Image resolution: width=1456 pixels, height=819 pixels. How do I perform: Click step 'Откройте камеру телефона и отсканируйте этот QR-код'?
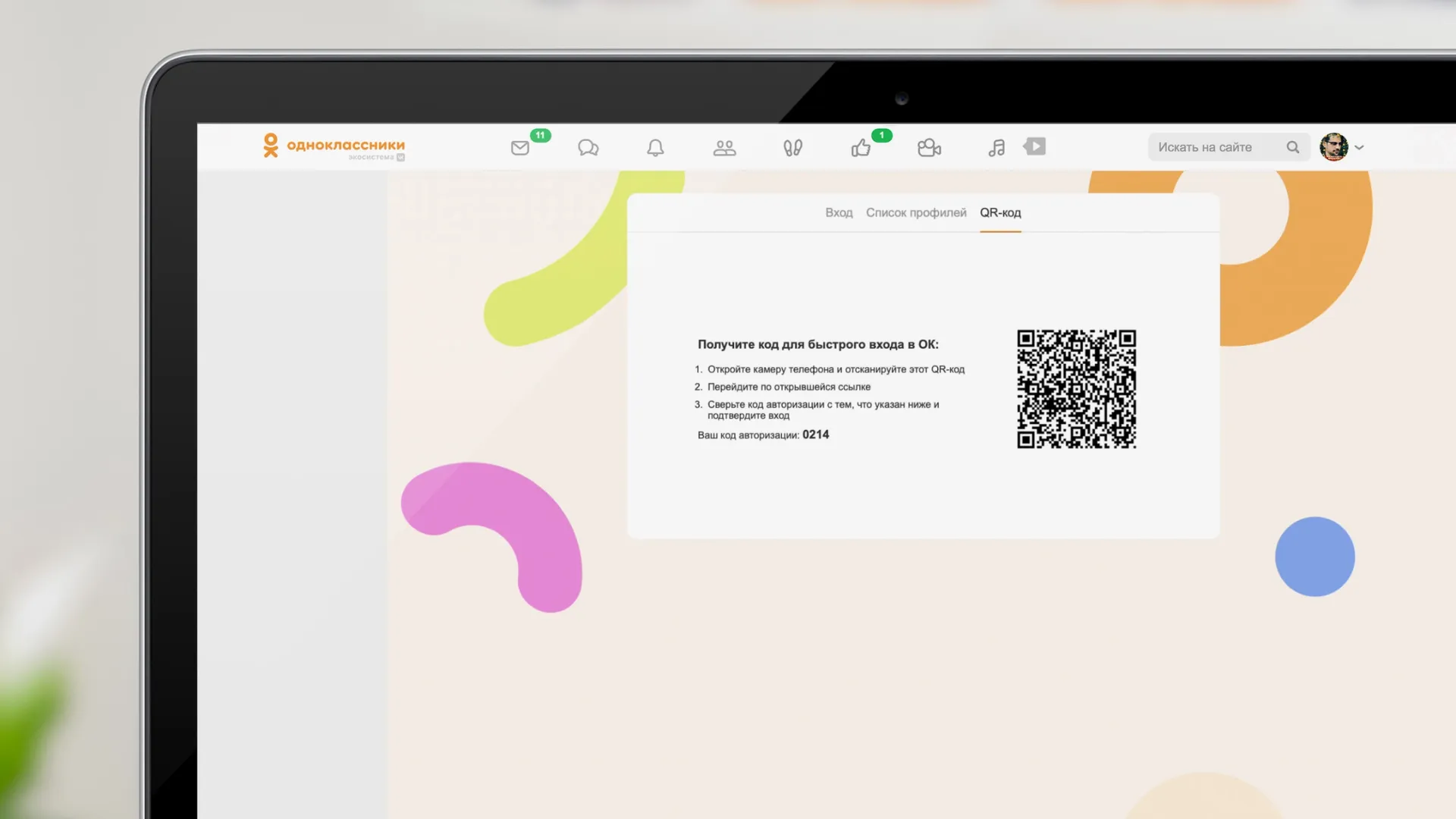coord(836,369)
